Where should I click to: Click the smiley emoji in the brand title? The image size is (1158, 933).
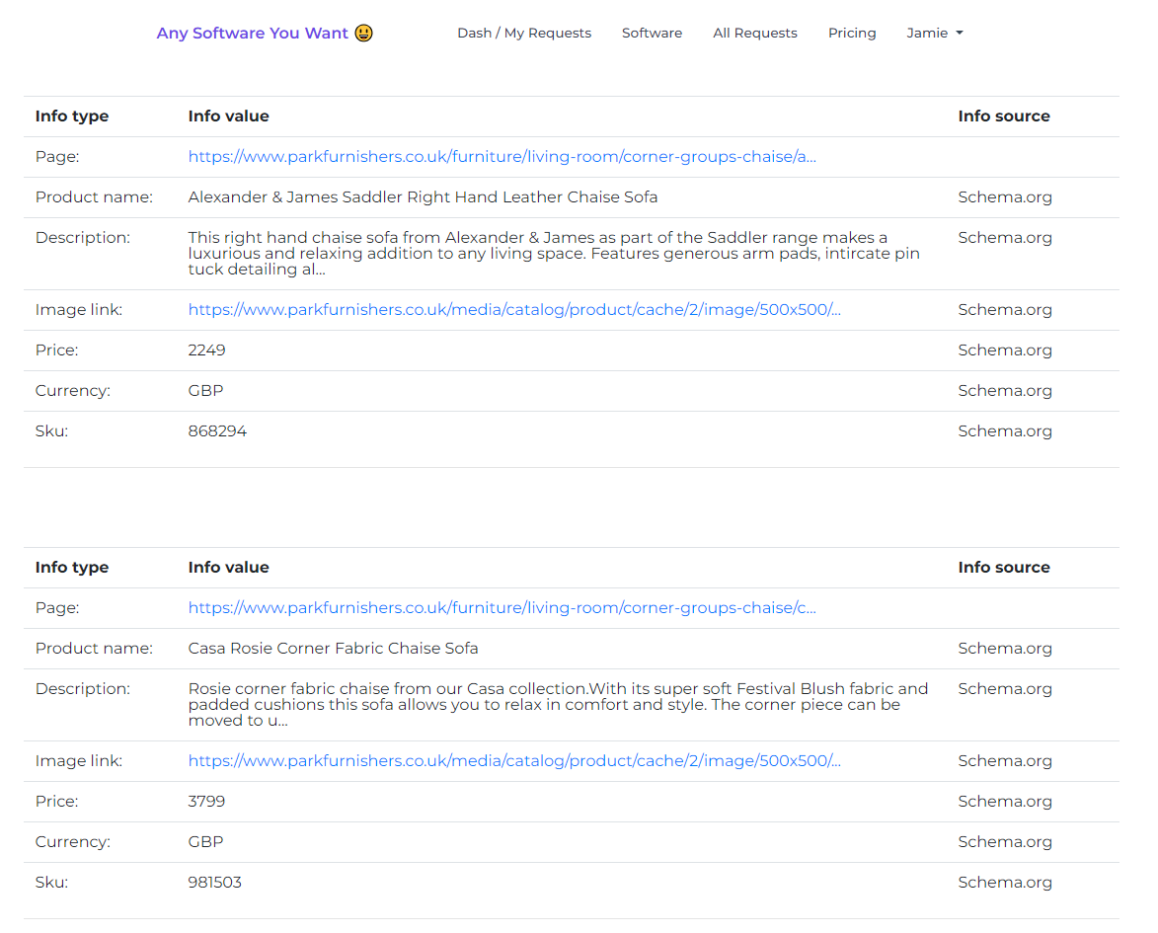click(x=363, y=33)
